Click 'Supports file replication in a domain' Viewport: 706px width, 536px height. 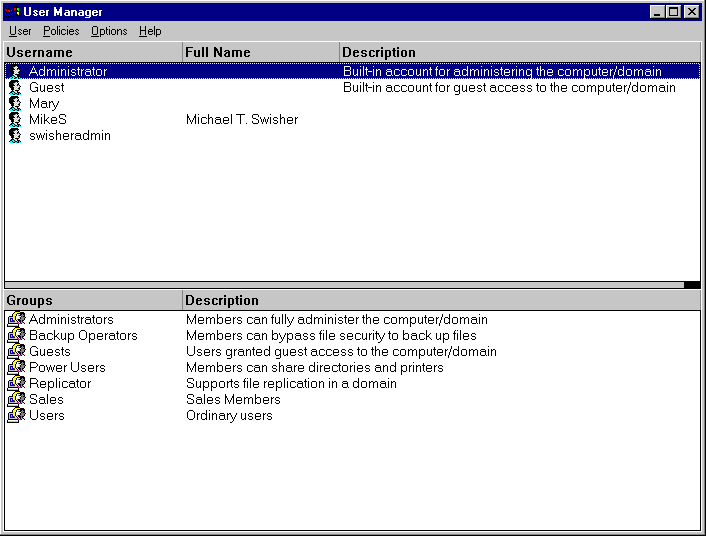click(291, 383)
